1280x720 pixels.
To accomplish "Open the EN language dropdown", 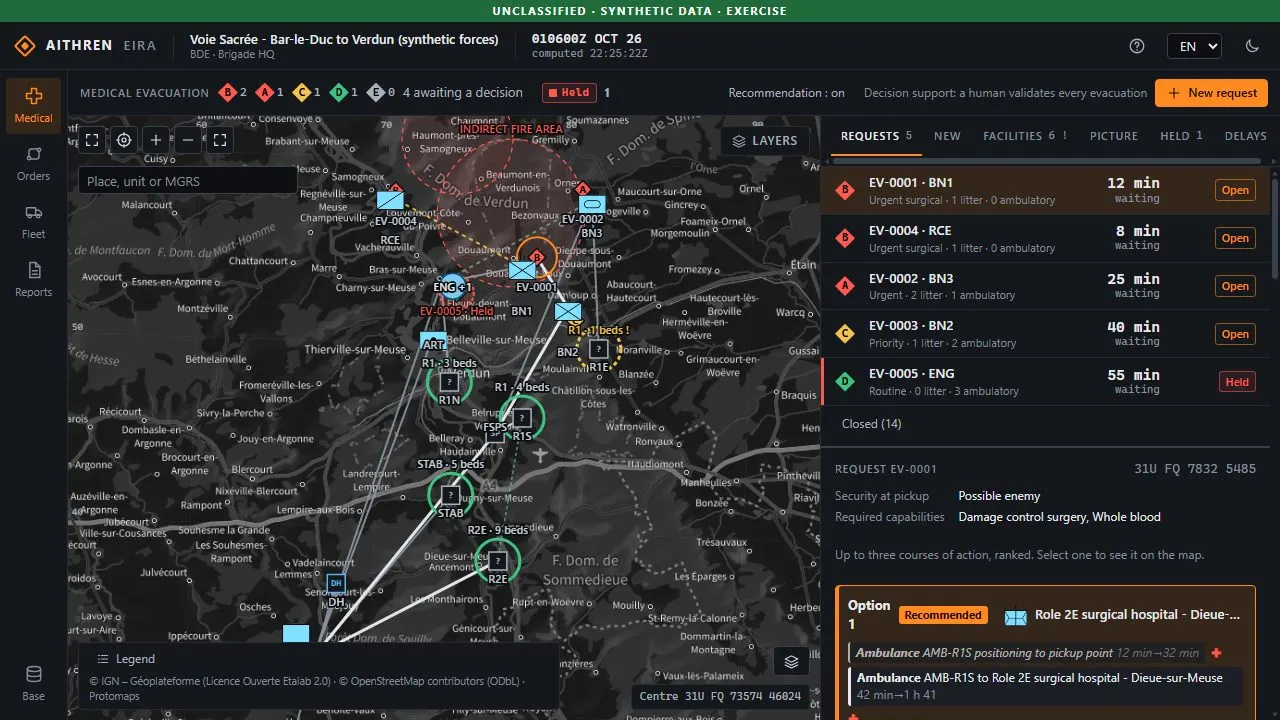I will tap(1194, 46).
